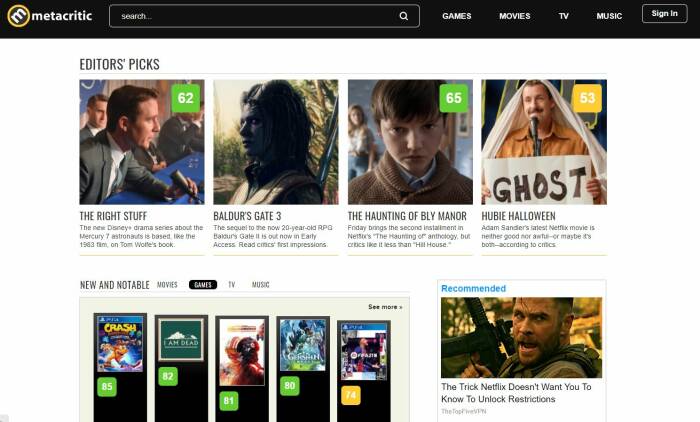700x422 pixels.
Task: Open the Crash Bandicoot game cover
Action: 120,343
